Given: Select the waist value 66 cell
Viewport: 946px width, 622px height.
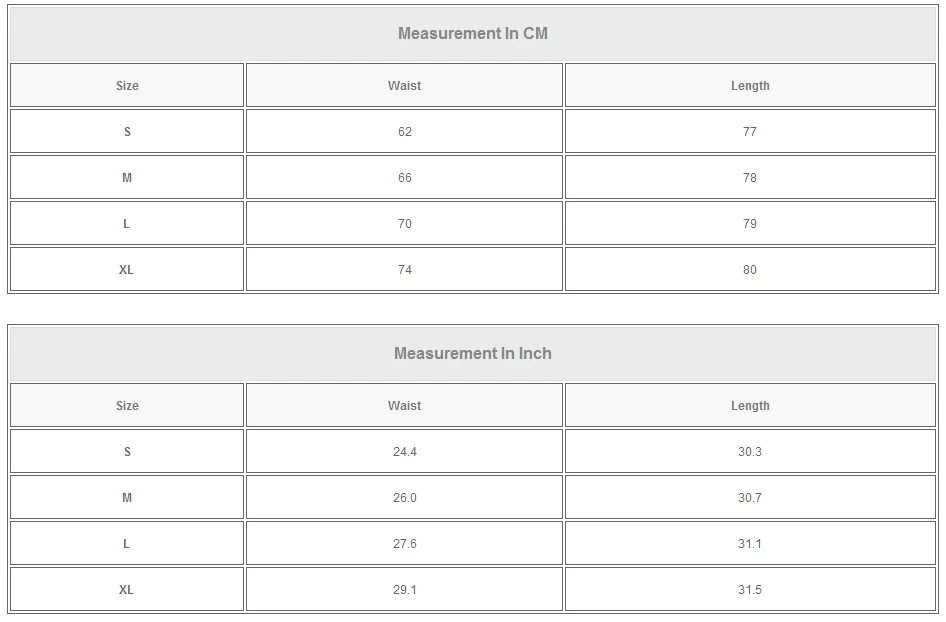Looking at the screenshot, I should click(x=404, y=178).
